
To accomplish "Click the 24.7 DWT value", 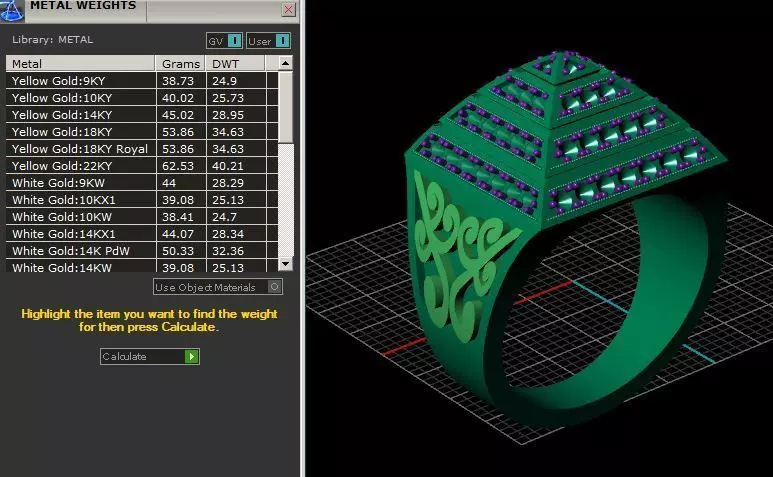I will [224, 217].
